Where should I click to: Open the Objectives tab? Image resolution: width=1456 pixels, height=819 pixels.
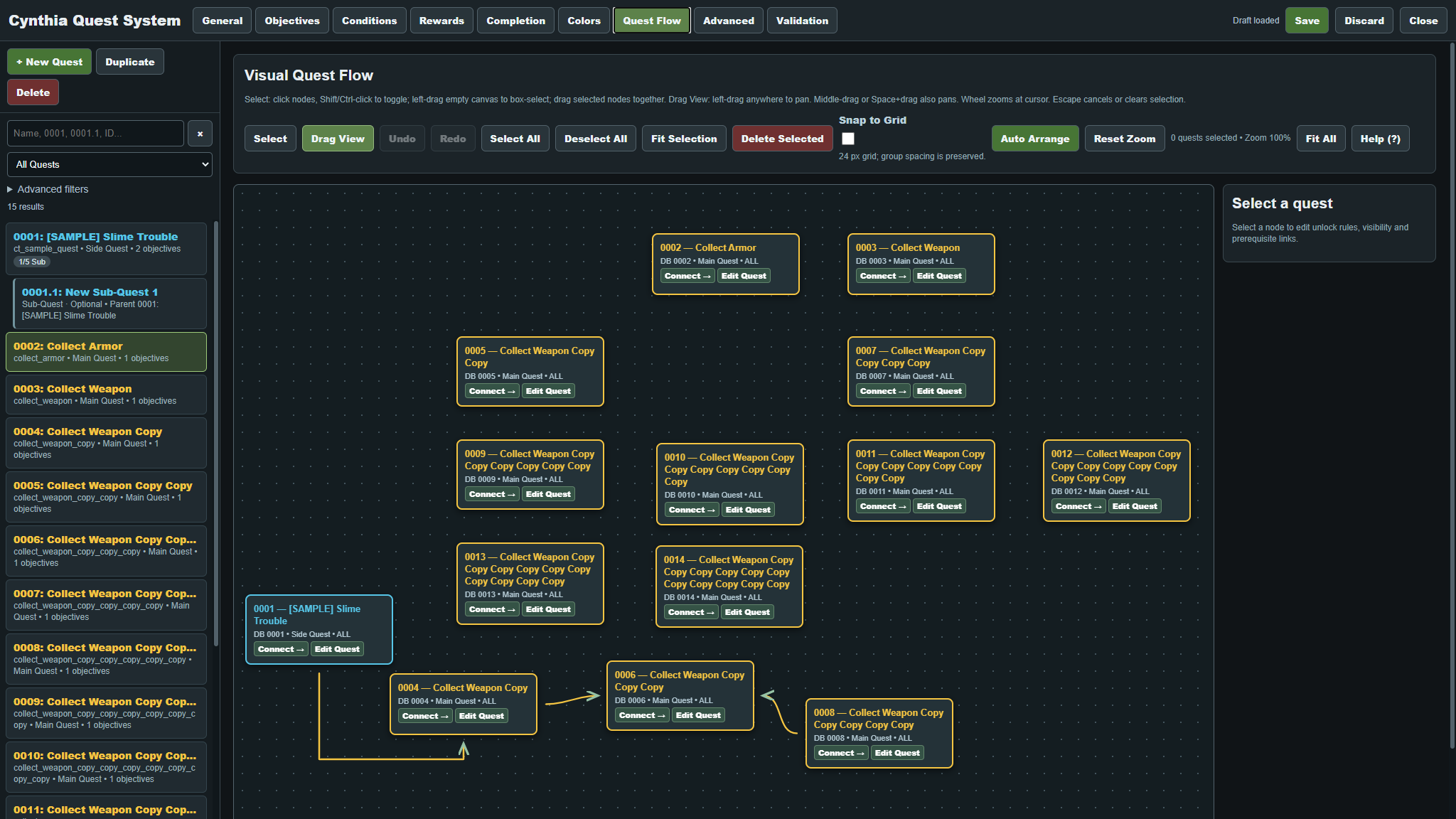292,21
